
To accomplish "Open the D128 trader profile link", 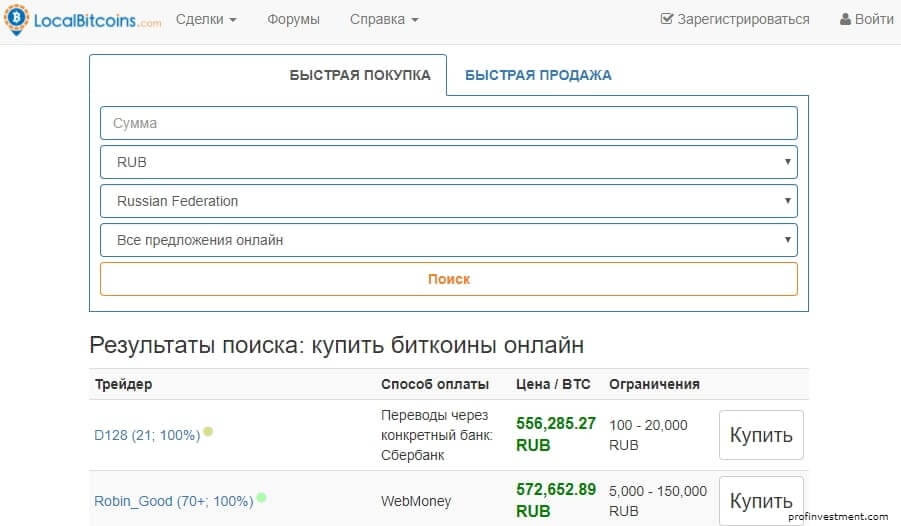I will pos(147,435).
